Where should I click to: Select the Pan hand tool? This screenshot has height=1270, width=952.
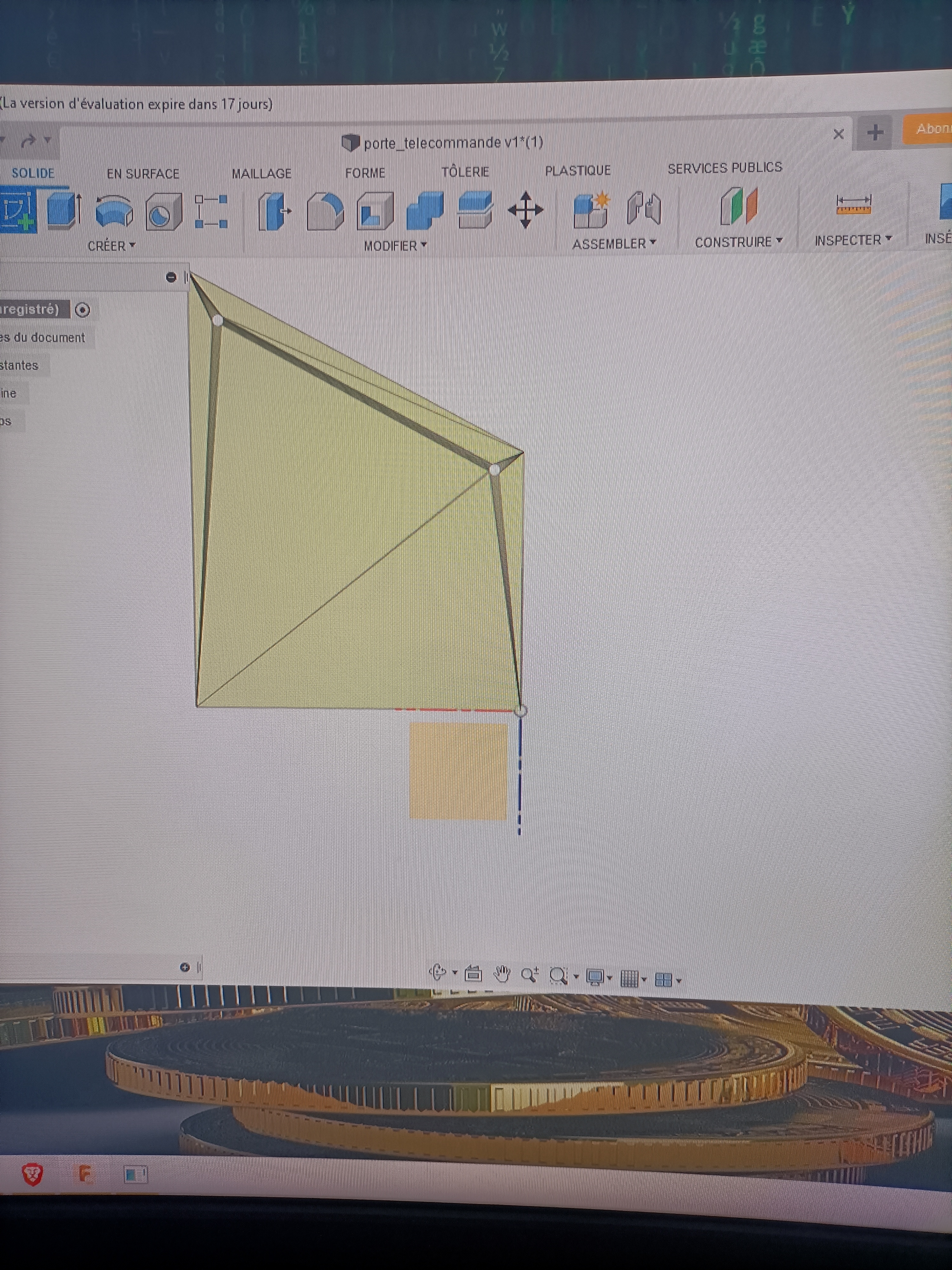[x=502, y=974]
